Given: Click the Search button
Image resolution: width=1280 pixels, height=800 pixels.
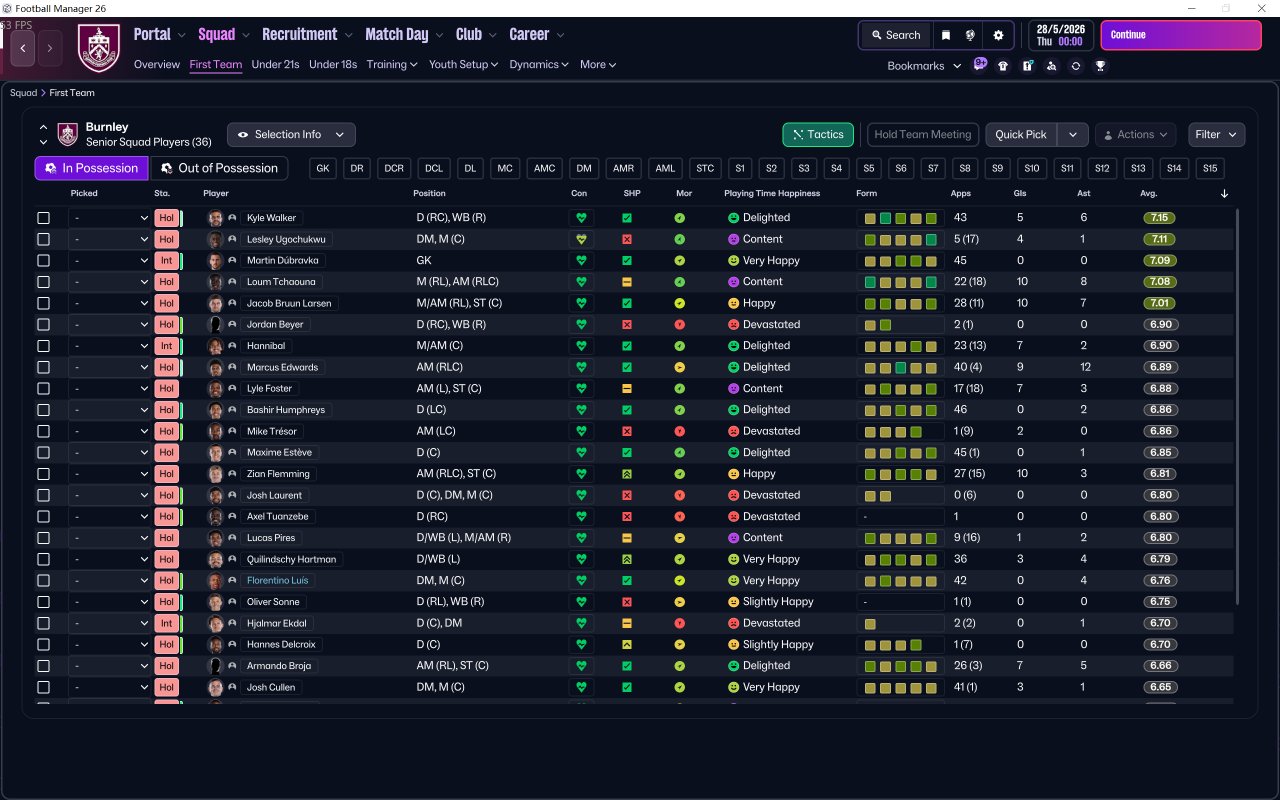Looking at the screenshot, I should tap(895, 35).
